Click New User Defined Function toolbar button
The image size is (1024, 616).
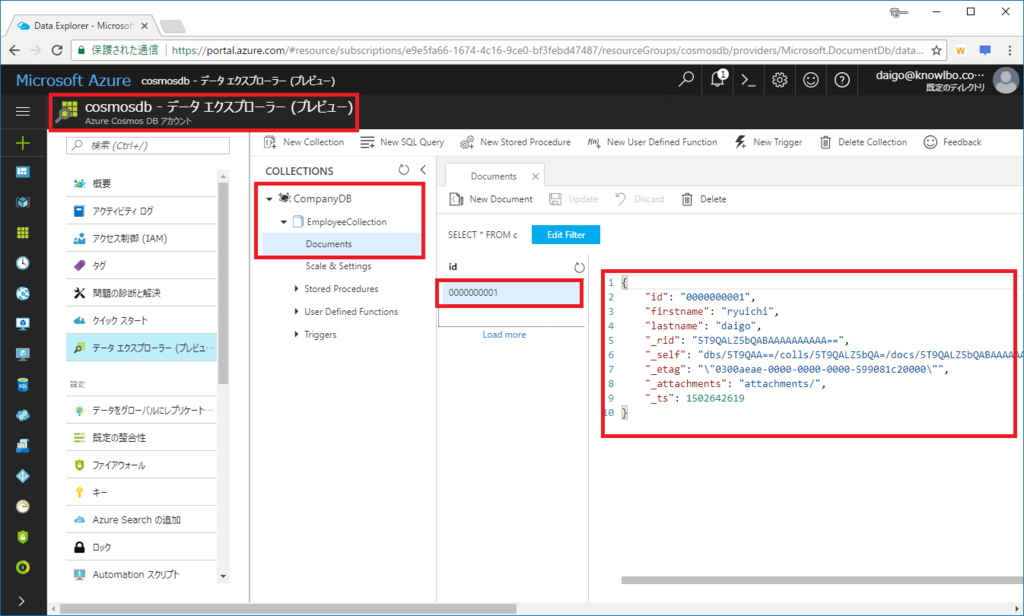click(x=652, y=142)
